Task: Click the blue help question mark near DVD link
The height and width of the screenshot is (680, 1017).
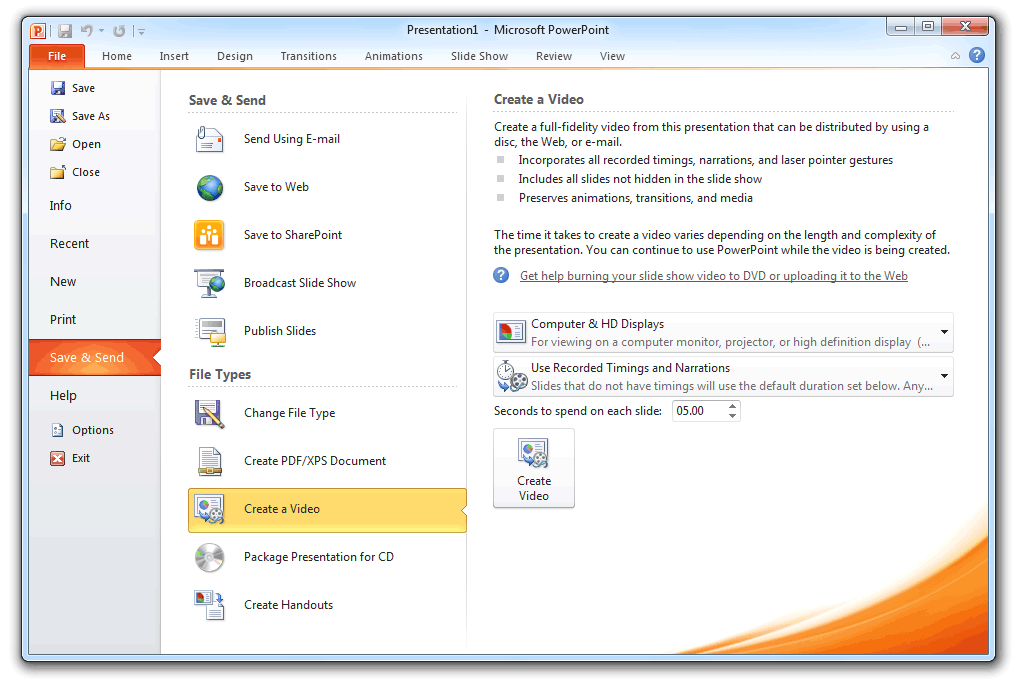Action: point(501,276)
